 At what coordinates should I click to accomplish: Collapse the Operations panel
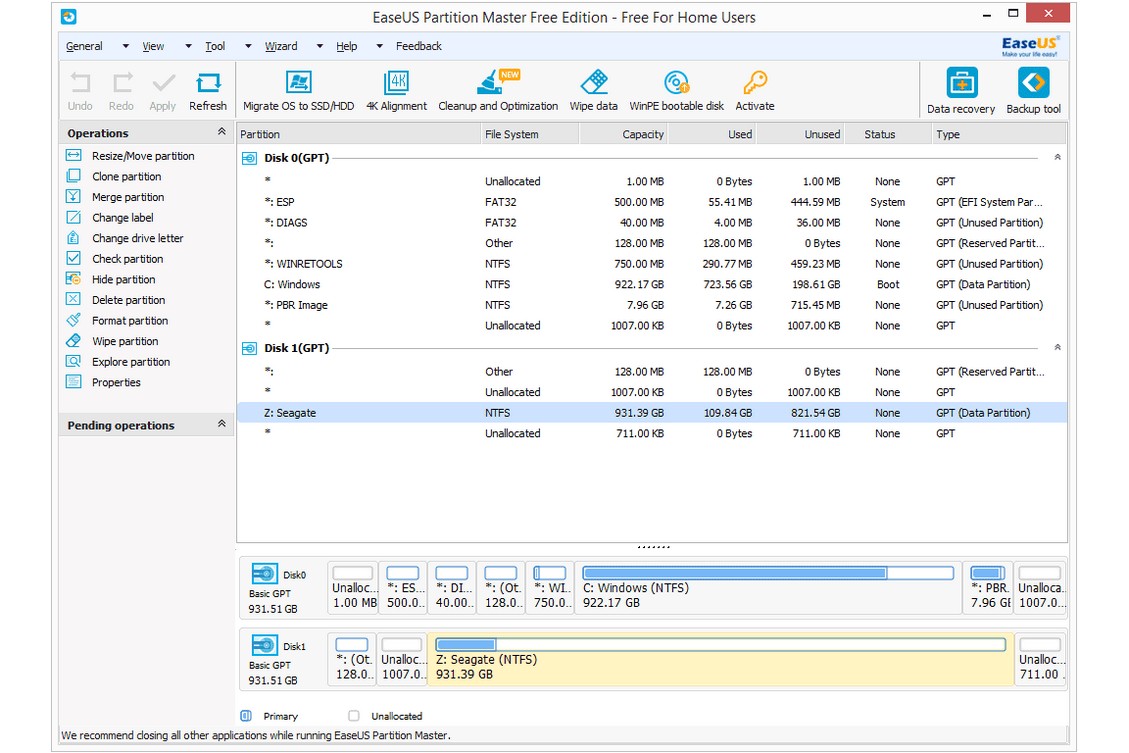[x=222, y=132]
